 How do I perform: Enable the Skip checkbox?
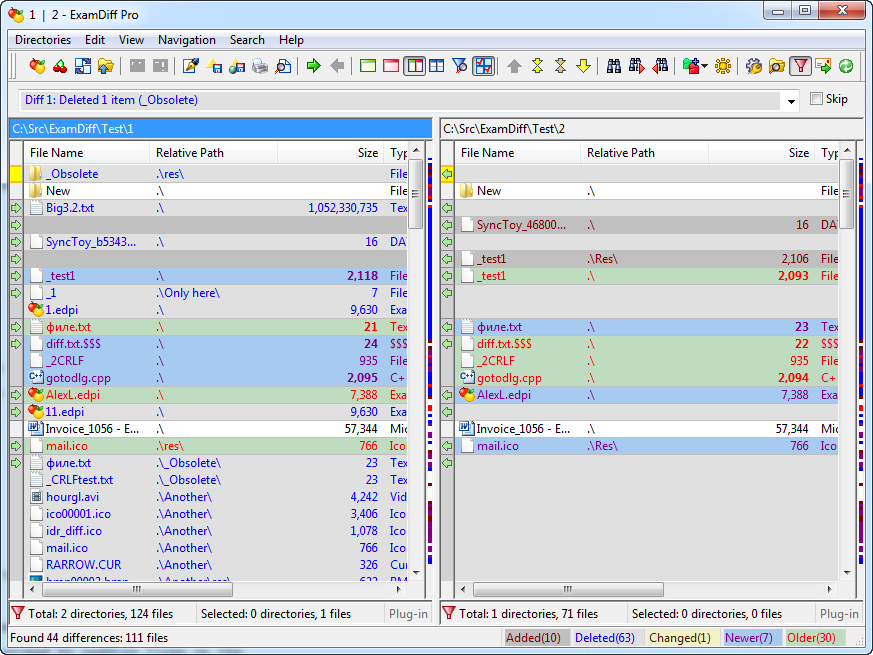point(816,99)
